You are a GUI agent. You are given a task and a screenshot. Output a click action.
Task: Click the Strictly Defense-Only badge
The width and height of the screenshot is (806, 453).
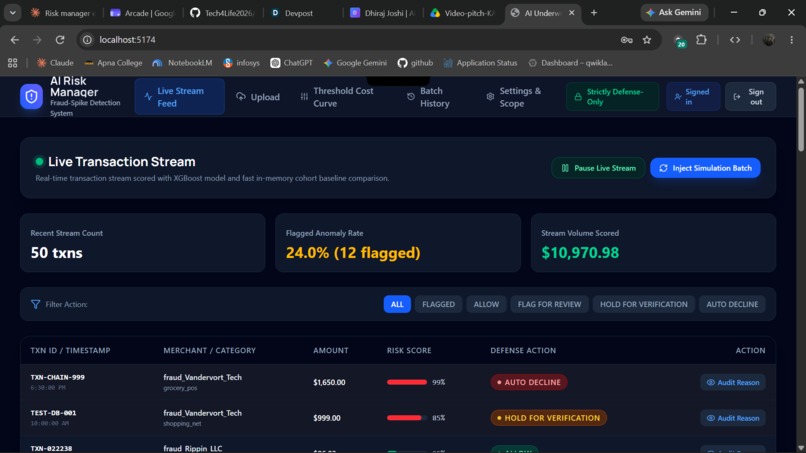612,97
